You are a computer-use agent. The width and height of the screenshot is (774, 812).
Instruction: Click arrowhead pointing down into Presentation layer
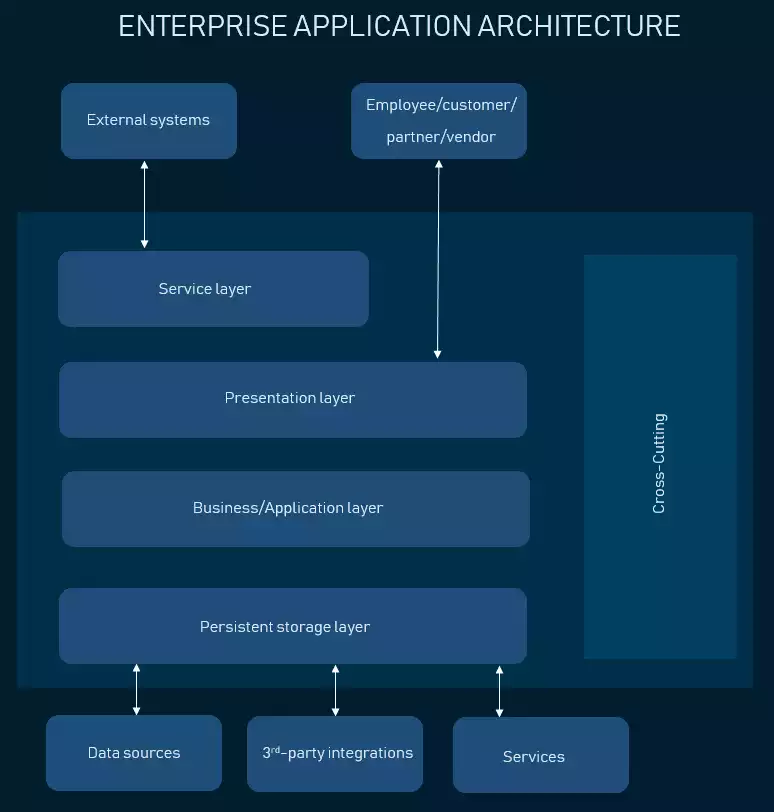click(438, 354)
